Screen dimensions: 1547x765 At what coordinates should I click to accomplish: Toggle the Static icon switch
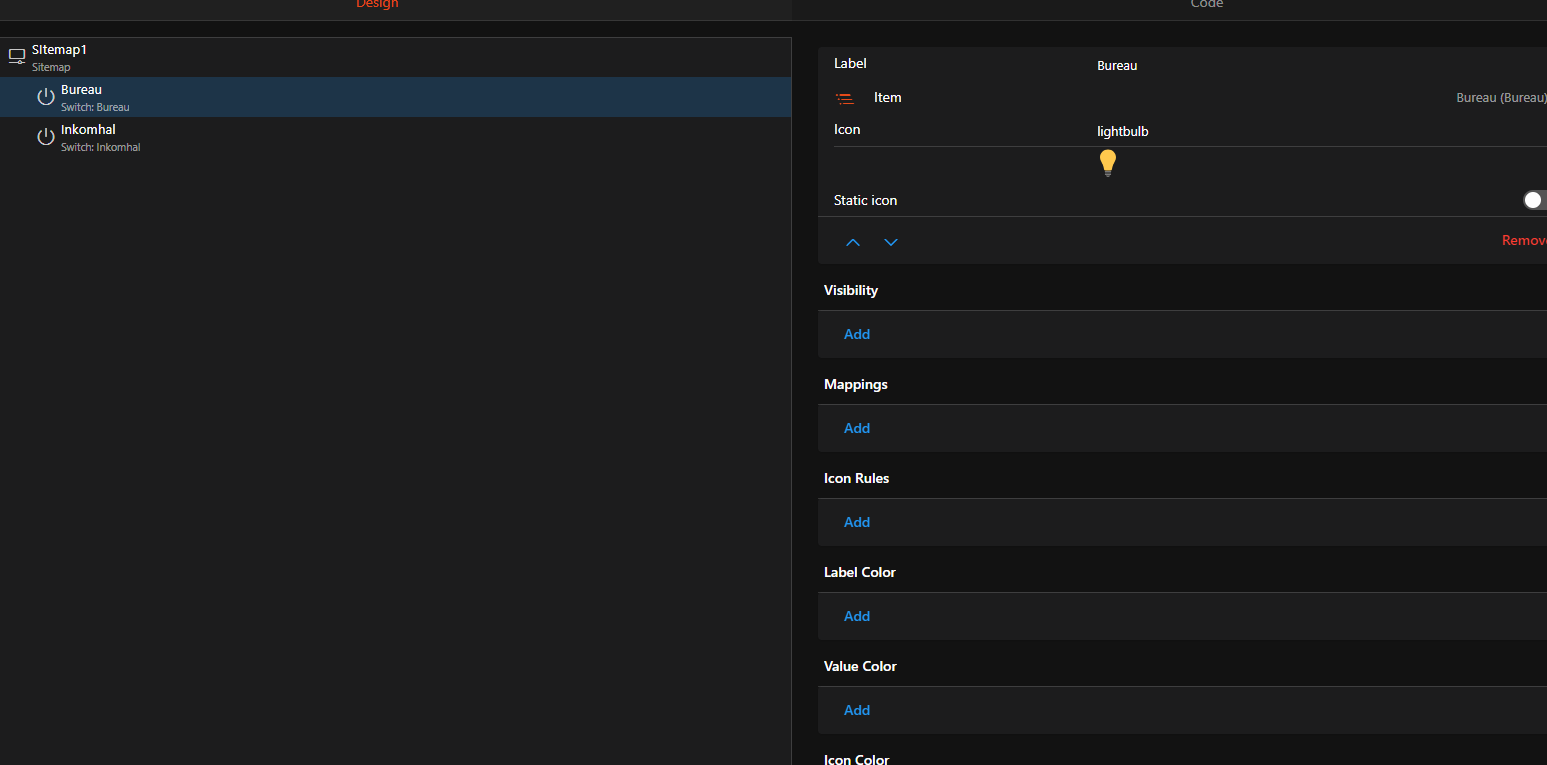click(1535, 200)
